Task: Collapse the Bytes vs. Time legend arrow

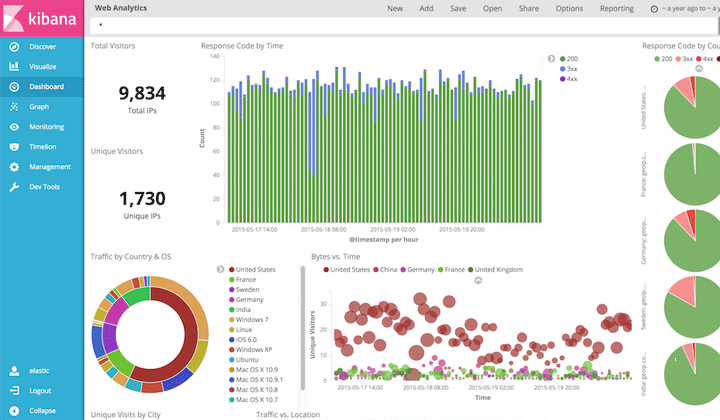Action: (x=478, y=280)
